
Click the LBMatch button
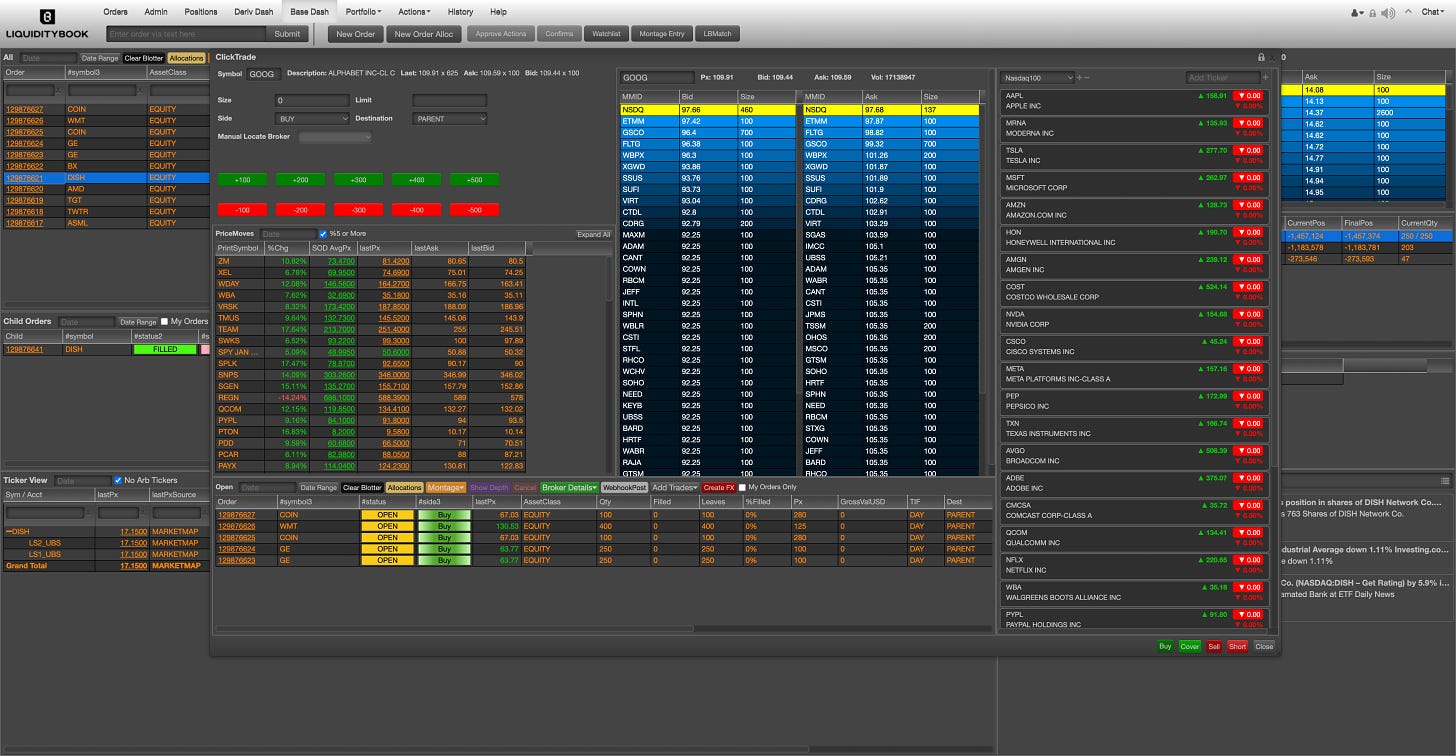pos(717,34)
